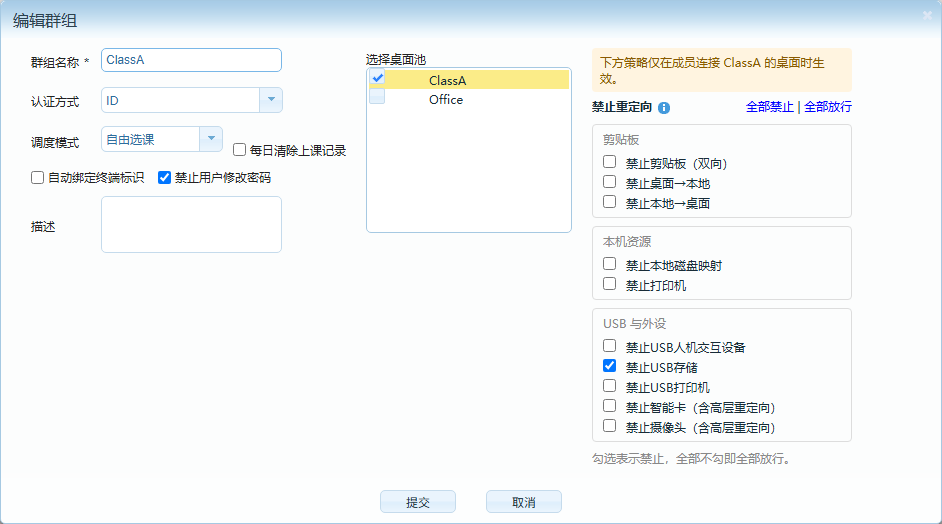The height and width of the screenshot is (524, 942).
Task: Check the Office desktop pool checkbox
Action: pos(377,96)
